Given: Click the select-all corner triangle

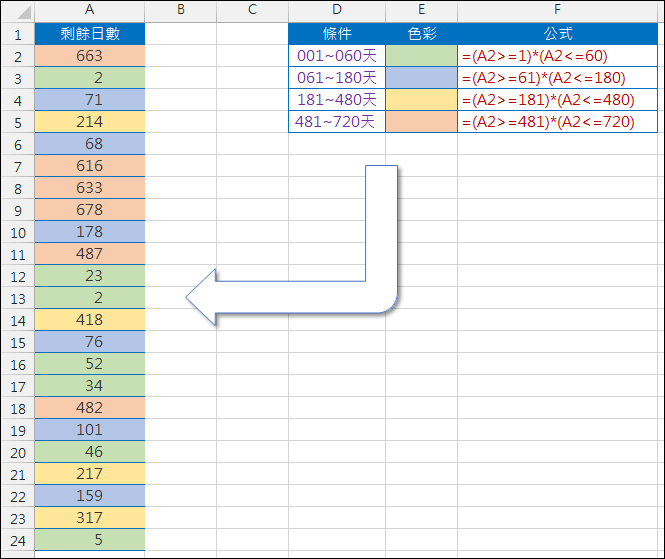Looking at the screenshot, I should tap(24, 12).
